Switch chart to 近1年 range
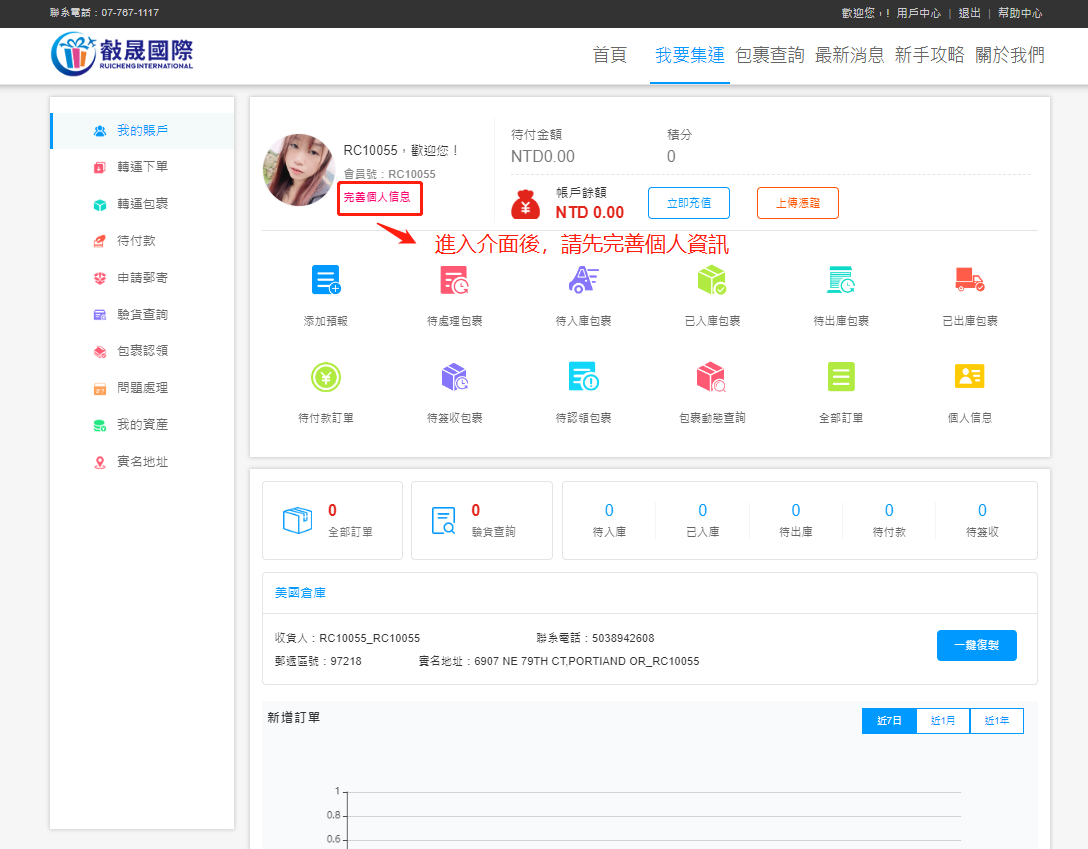The image size is (1088, 849). point(996,721)
